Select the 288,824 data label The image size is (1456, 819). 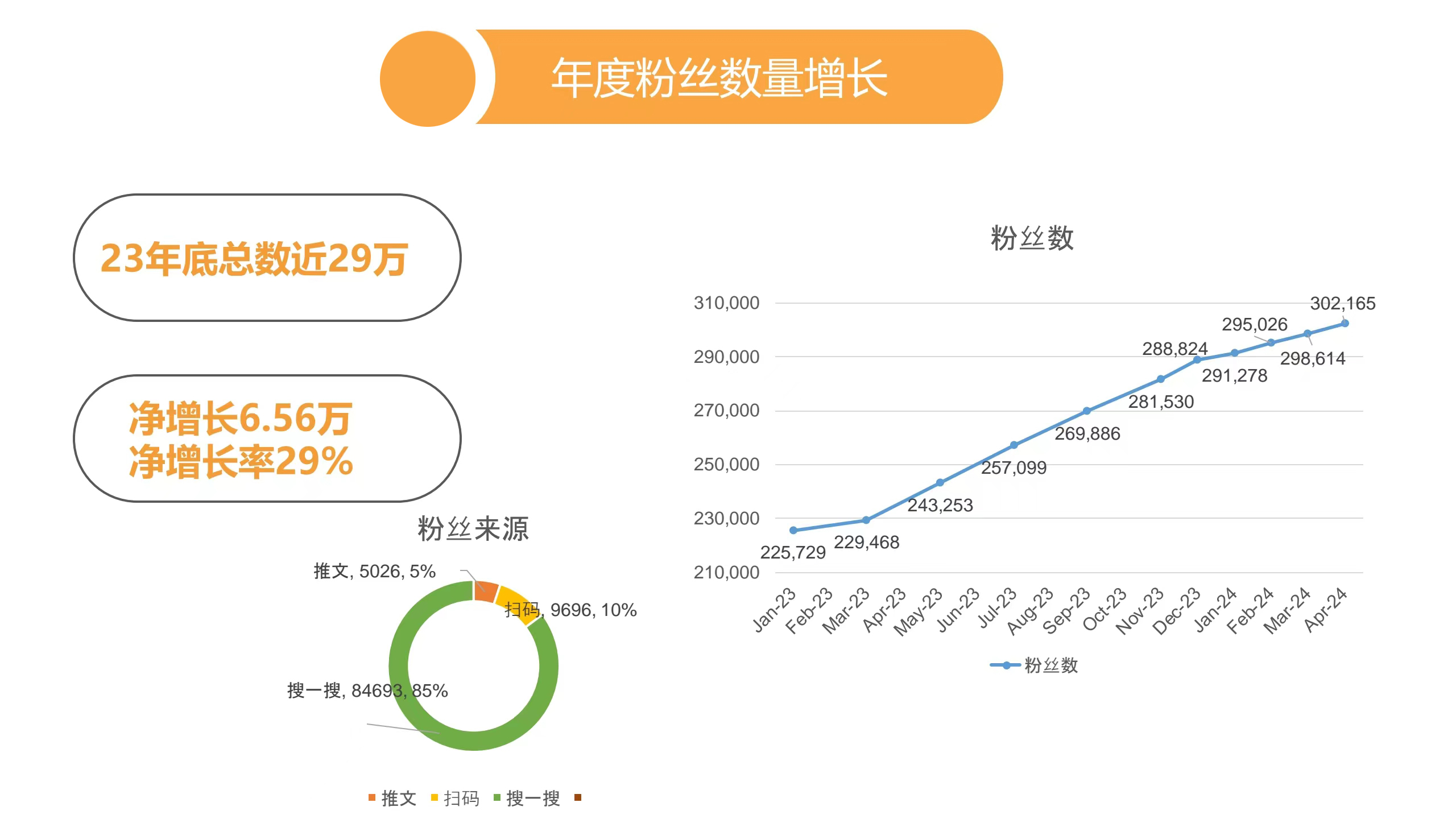coord(1174,349)
